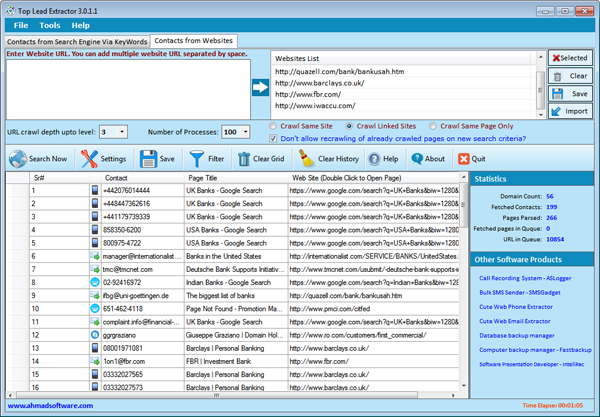Open the Tools menu
The height and width of the screenshot is (417, 600).
coord(50,25)
